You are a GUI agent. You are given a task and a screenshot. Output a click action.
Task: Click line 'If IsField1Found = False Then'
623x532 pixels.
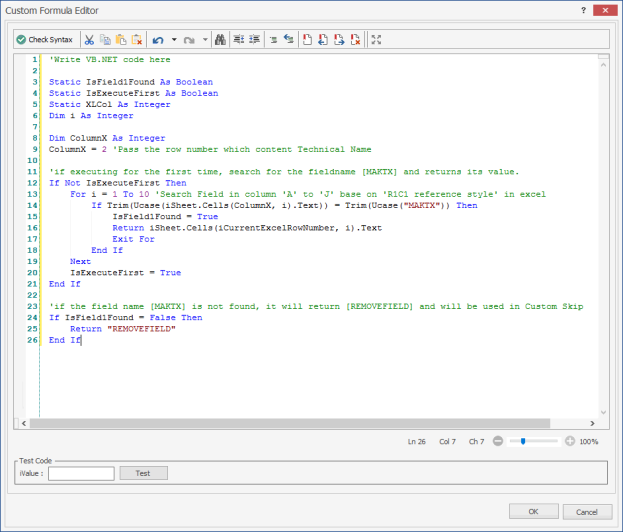(x=126, y=317)
